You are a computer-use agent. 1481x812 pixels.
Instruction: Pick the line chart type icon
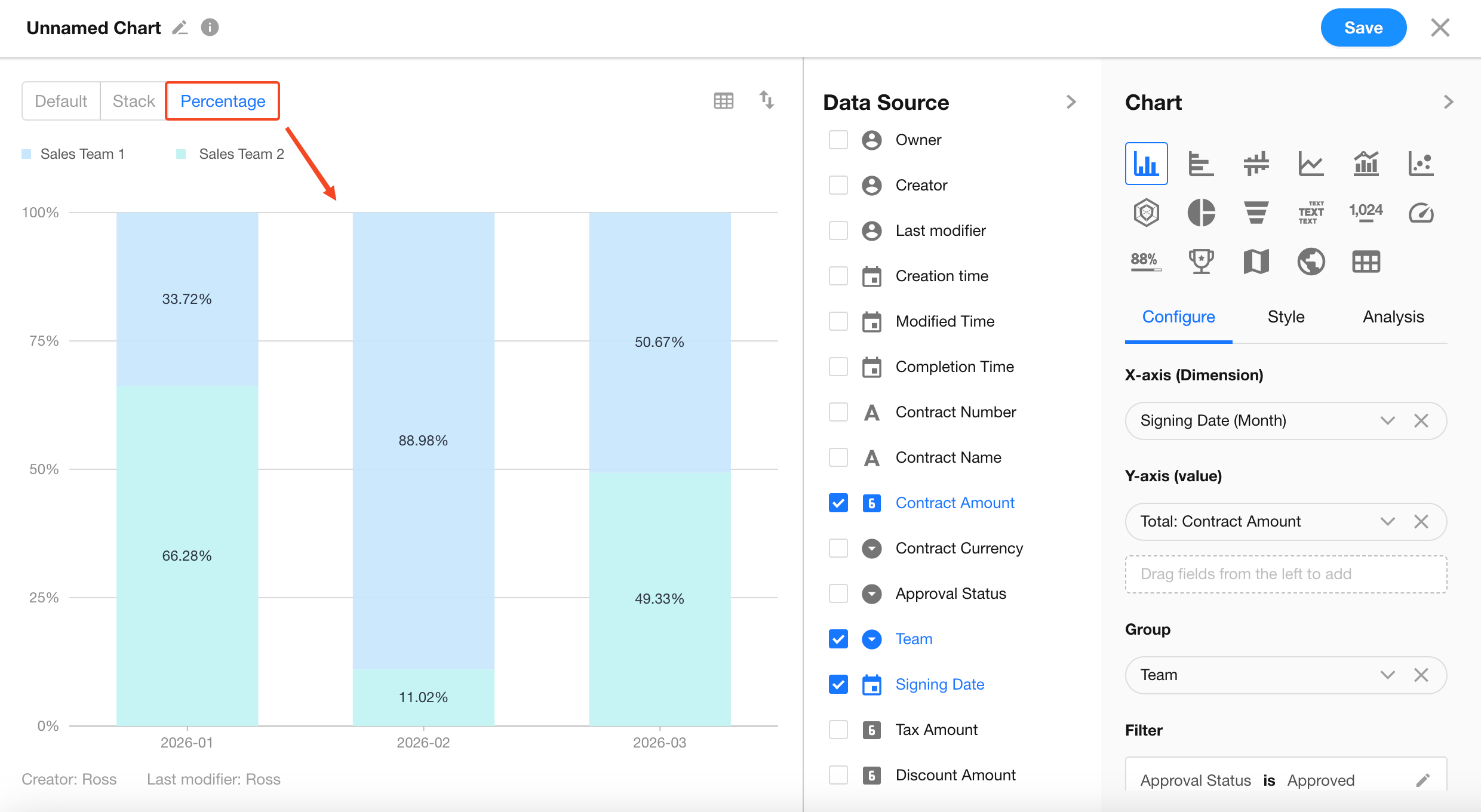[x=1311, y=164]
